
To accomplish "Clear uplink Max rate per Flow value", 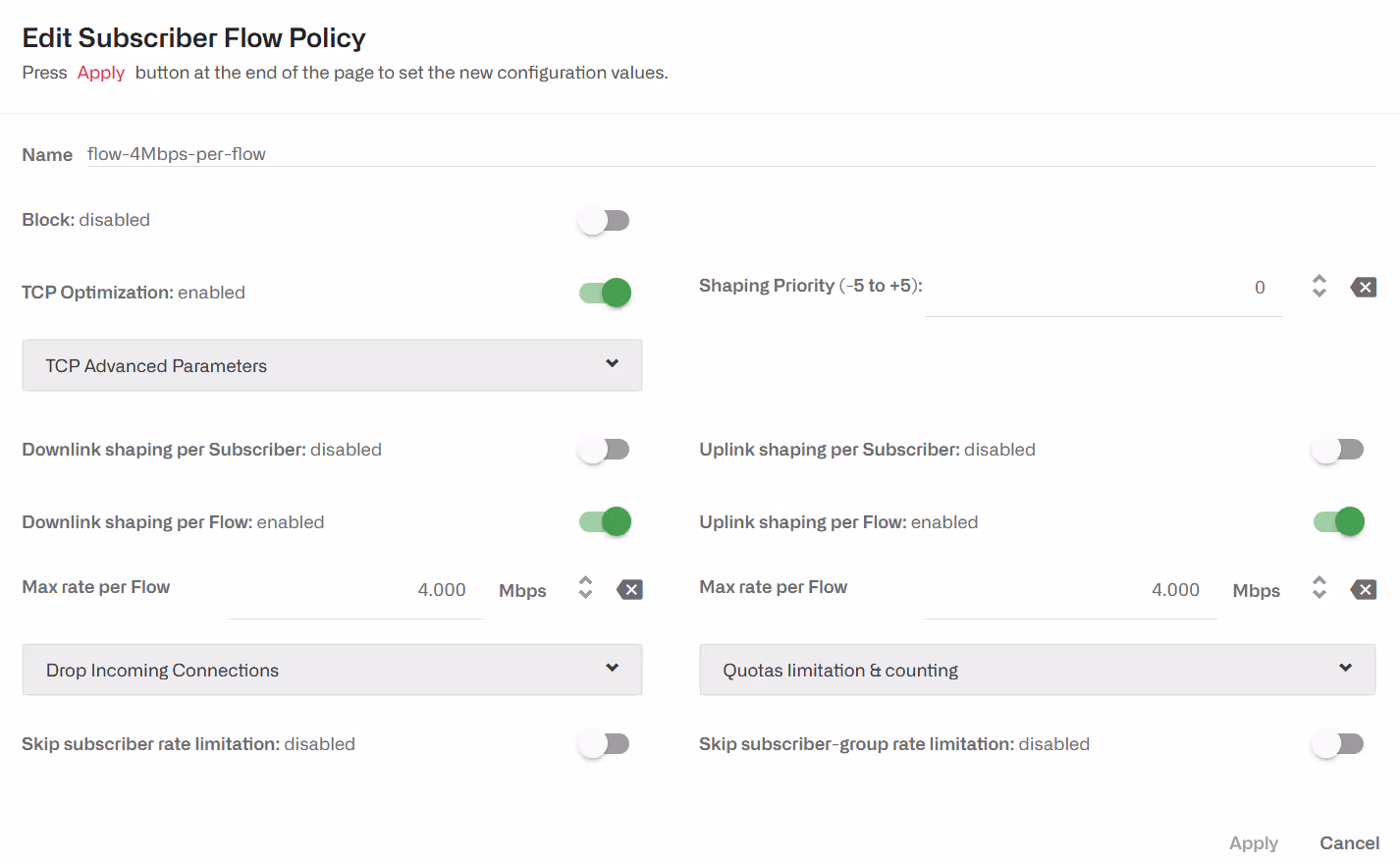I will coord(1363,590).
